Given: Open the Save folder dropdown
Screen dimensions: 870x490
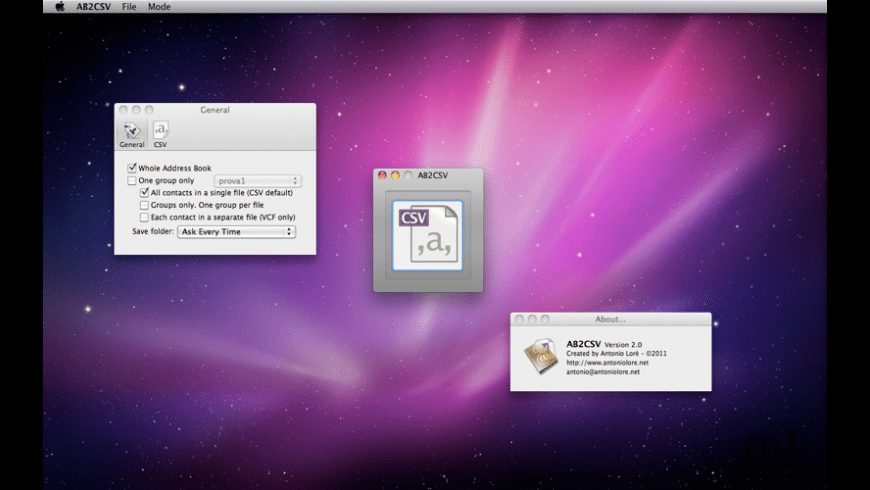Looking at the screenshot, I should click(x=236, y=231).
